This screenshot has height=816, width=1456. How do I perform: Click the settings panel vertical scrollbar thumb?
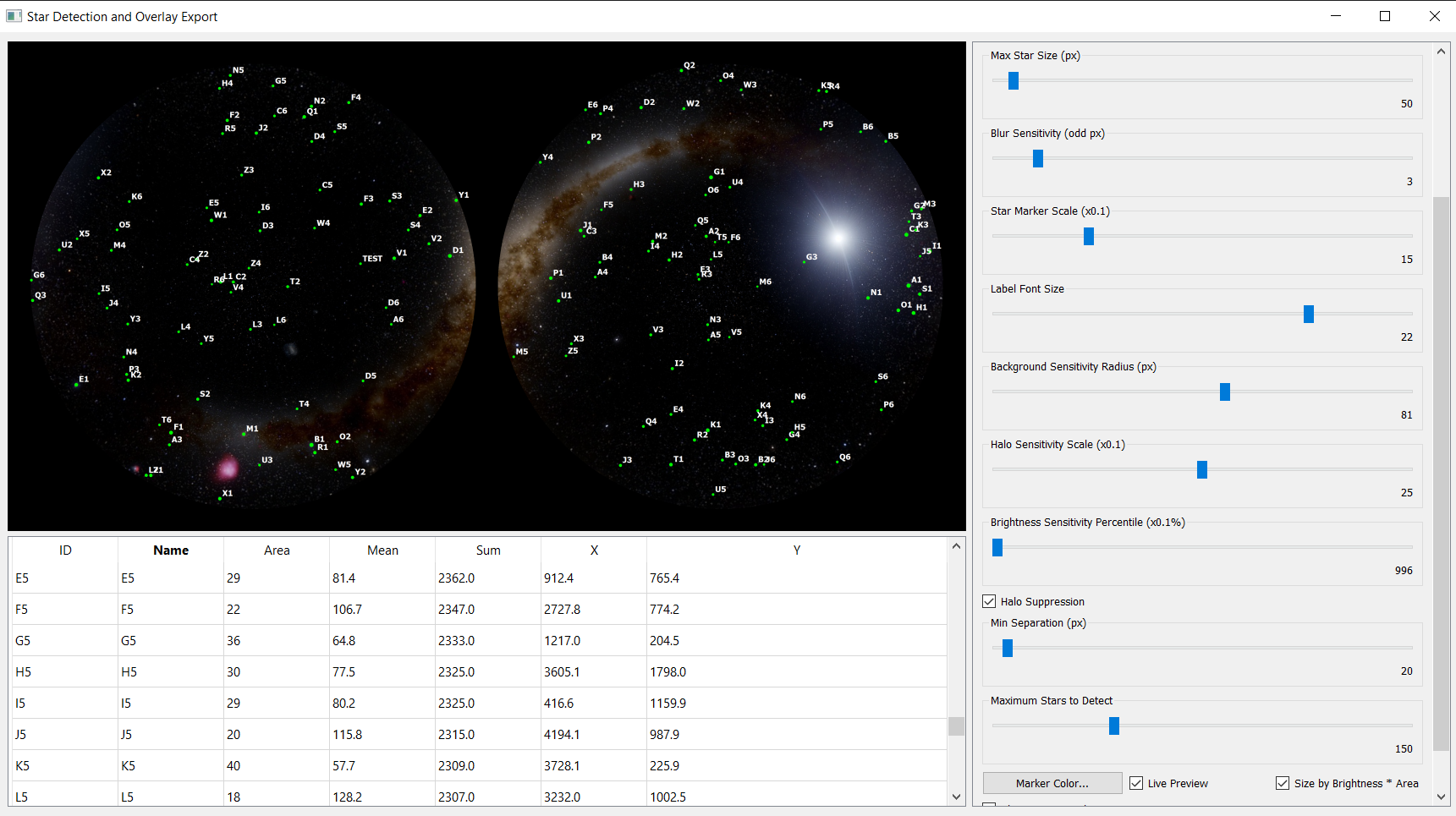tap(1441, 474)
